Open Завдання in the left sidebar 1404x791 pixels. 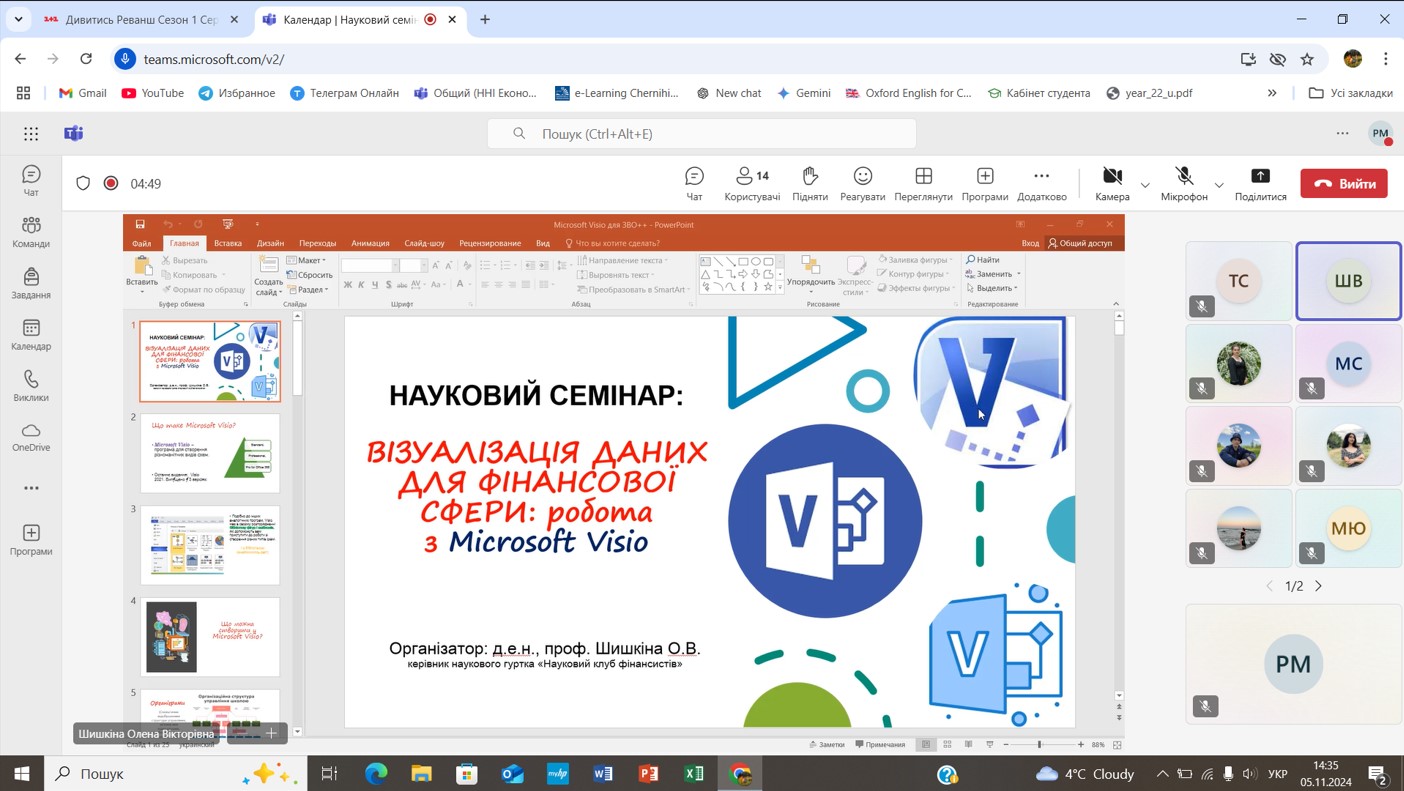tap(31, 283)
